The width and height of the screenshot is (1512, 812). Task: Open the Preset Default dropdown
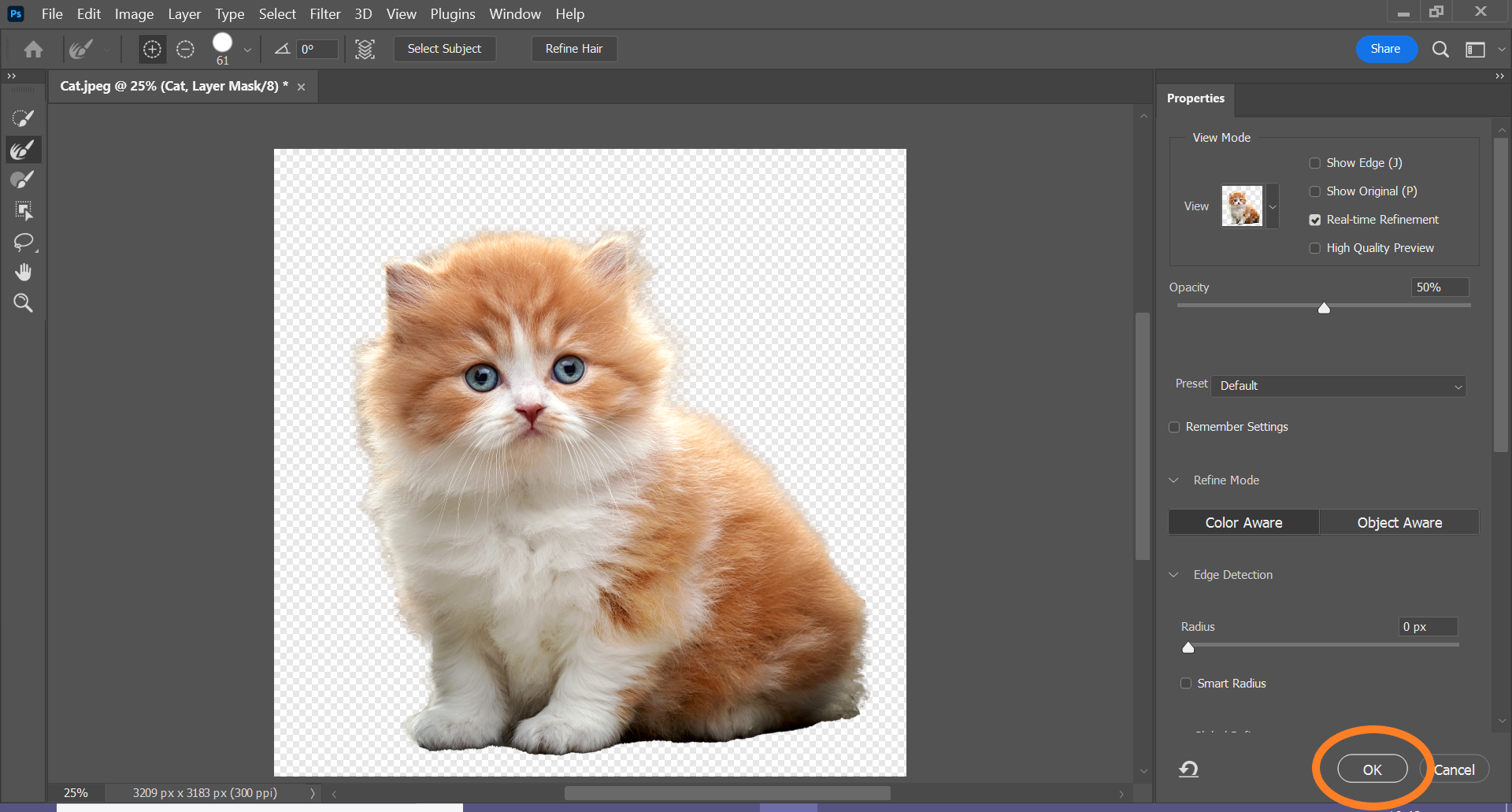1339,386
